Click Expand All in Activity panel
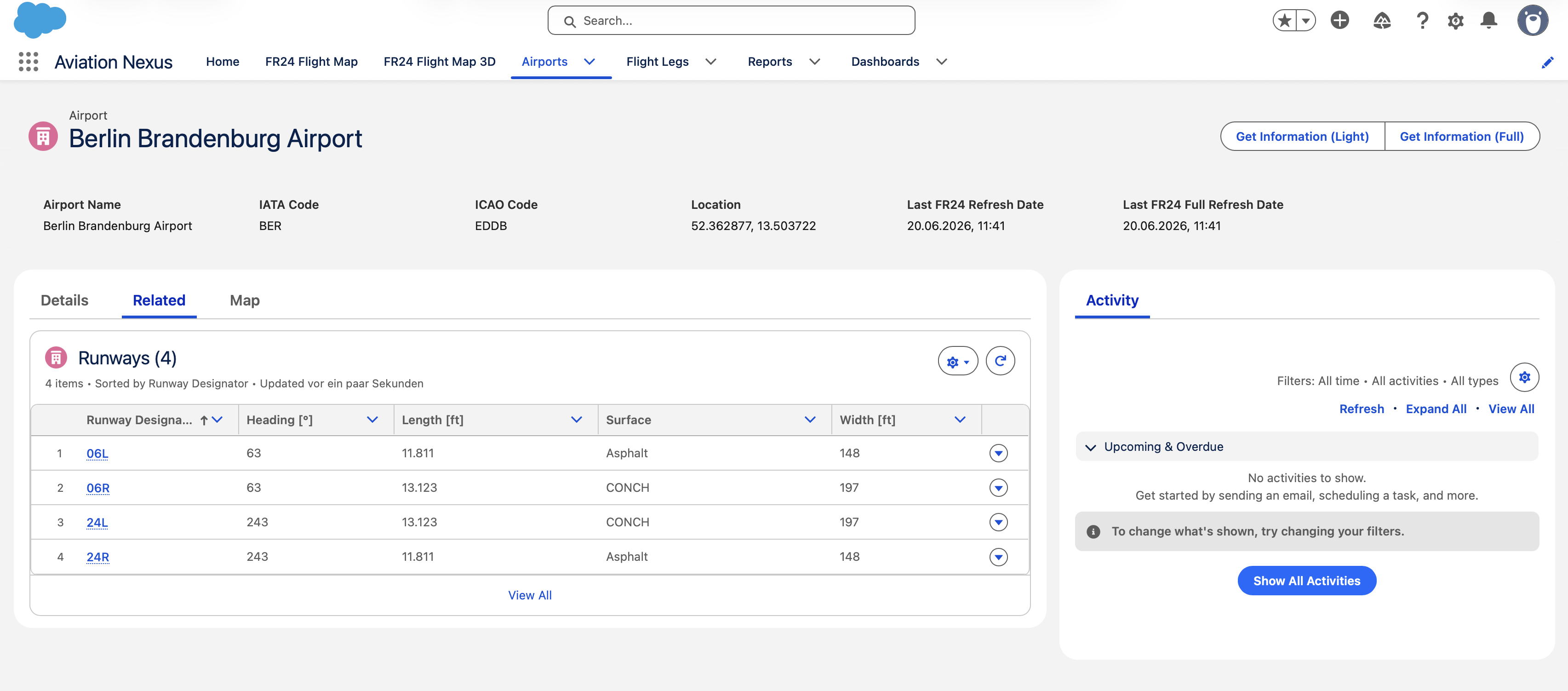This screenshot has height=691, width=1568. click(1436, 409)
